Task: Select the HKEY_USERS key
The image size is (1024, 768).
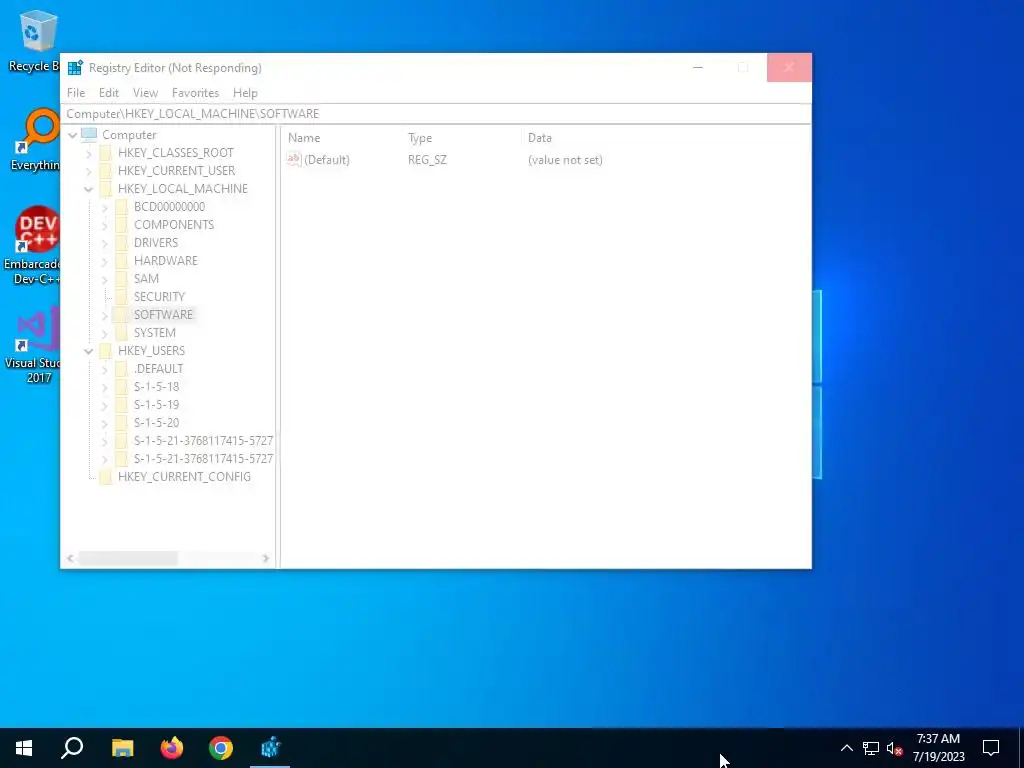Action: tap(152, 351)
